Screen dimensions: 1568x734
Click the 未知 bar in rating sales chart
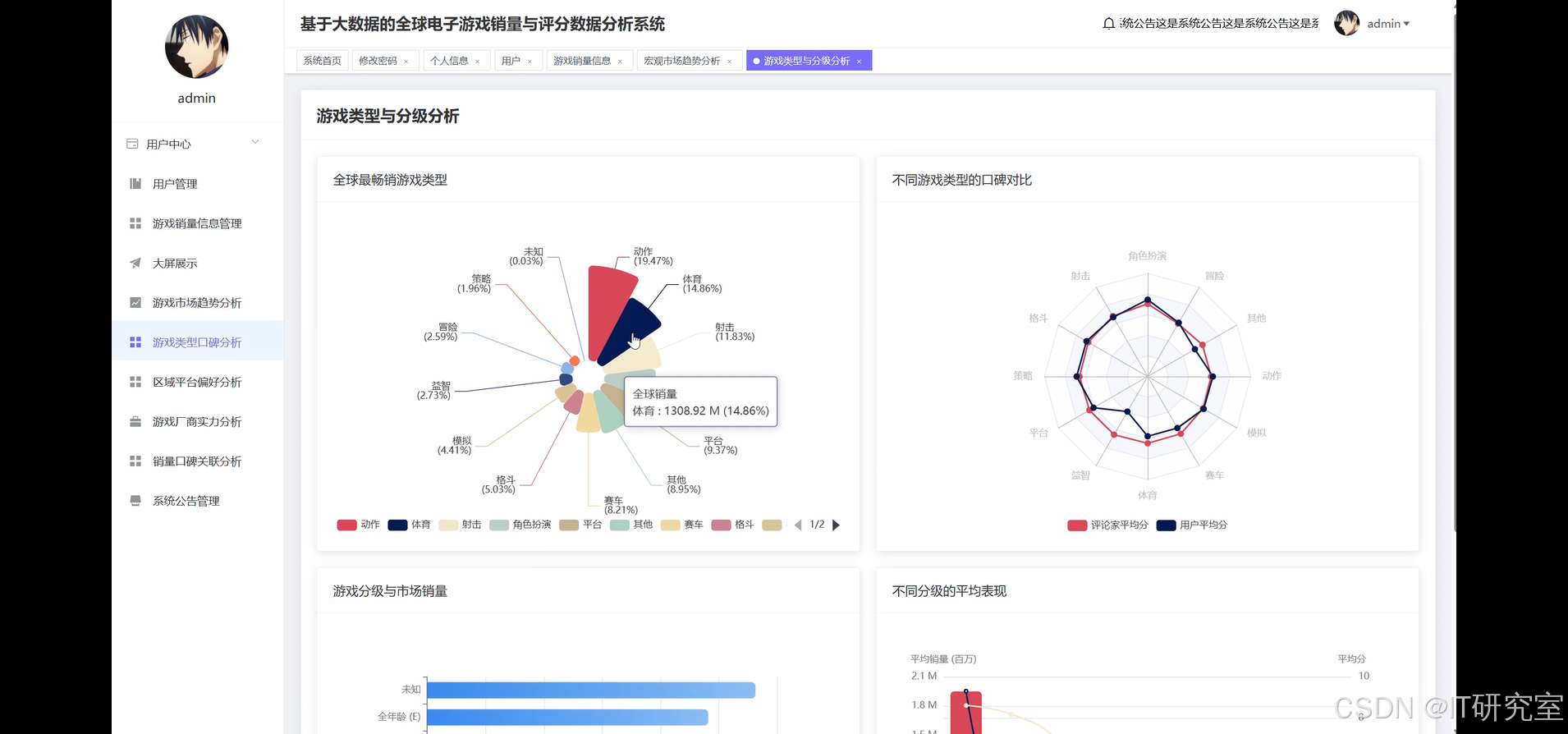591,690
